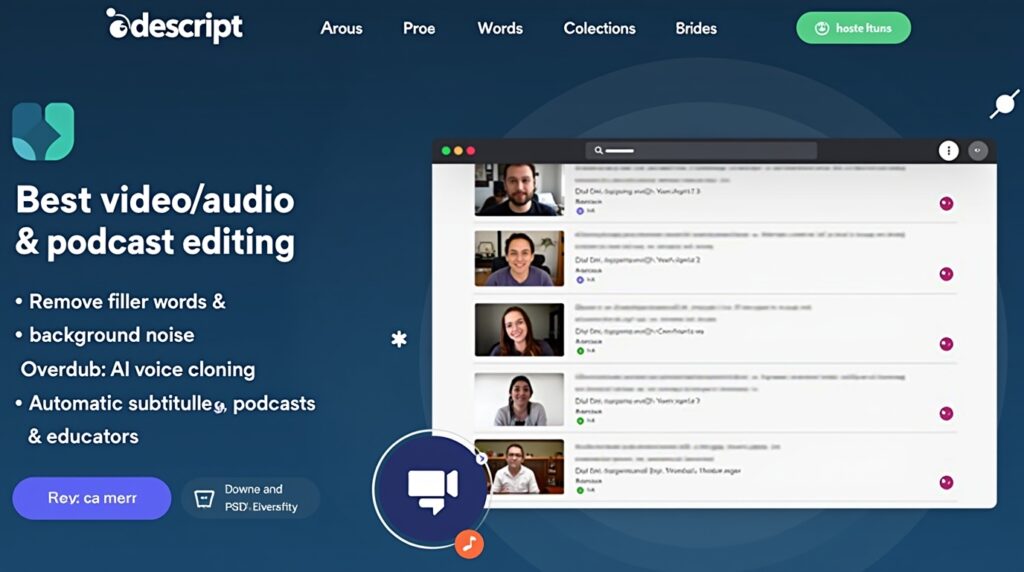Click the orange music note badge

pyautogui.click(x=469, y=543)
